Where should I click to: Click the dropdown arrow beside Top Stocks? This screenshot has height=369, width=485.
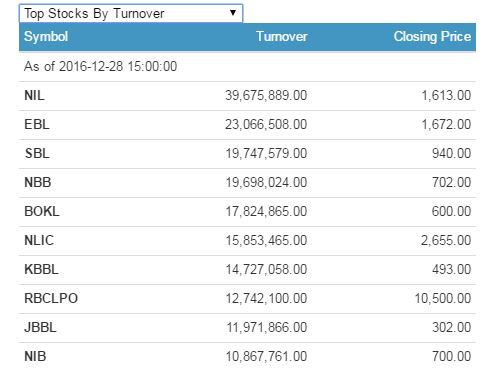233,13
